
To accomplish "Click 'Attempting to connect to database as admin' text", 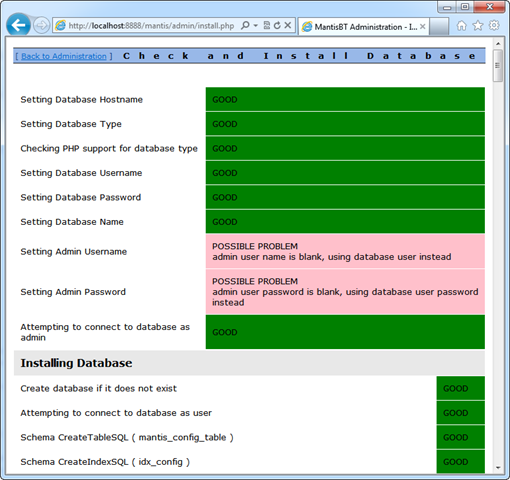I will (105, 332).
